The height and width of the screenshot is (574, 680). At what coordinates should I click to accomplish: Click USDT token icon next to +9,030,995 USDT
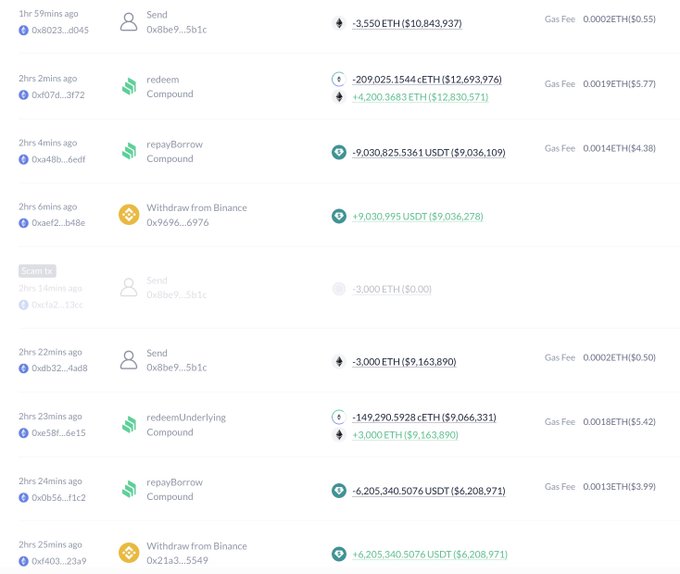coord(339,216)
